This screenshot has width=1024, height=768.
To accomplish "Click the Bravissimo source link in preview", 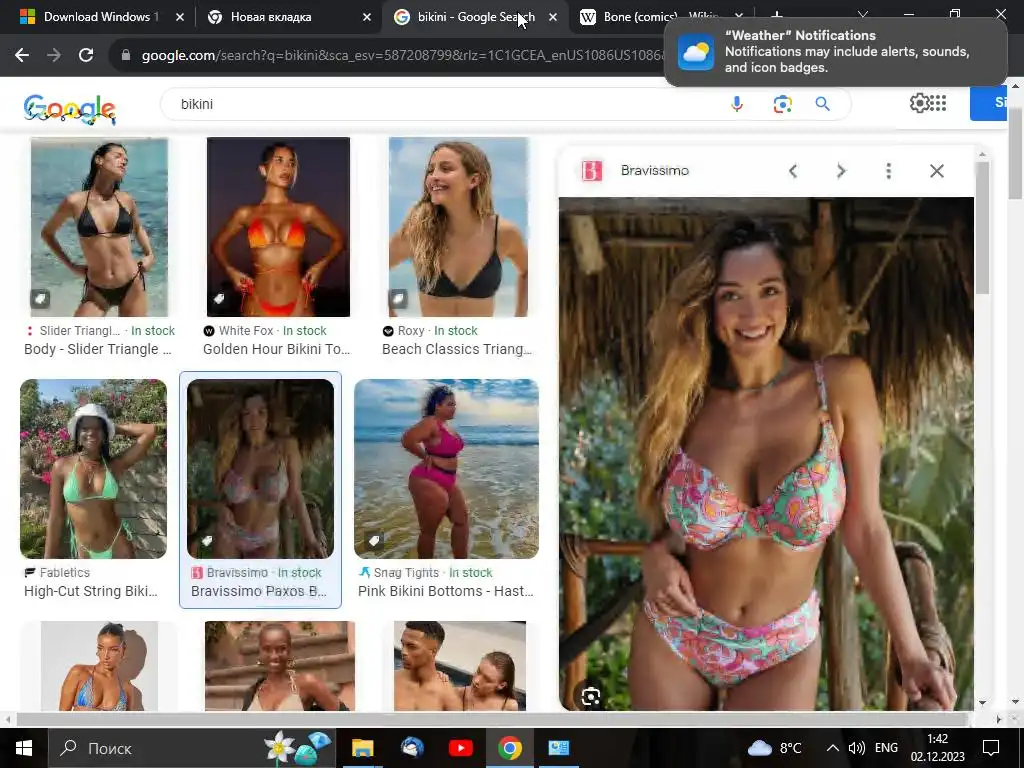I will [x=654, y=170].
